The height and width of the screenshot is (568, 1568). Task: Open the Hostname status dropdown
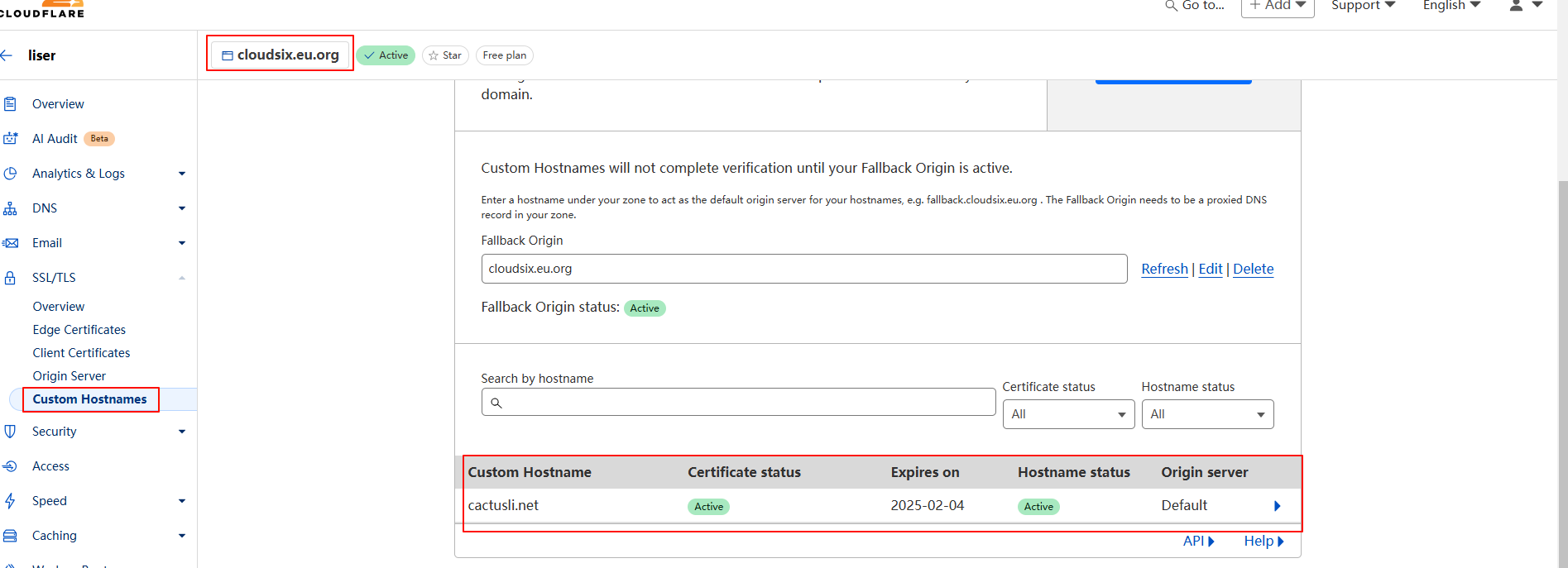[1207, 414]
